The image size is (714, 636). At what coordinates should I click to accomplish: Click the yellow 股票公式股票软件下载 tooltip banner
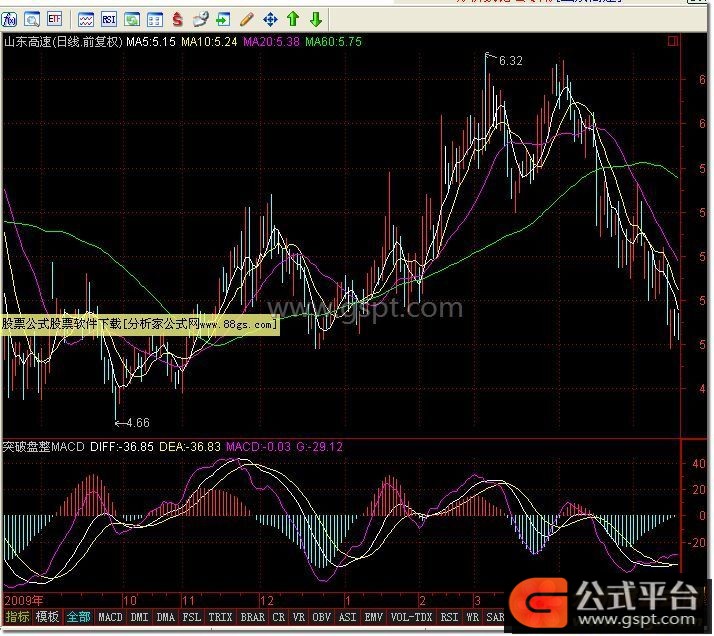(x=140, y=325)
